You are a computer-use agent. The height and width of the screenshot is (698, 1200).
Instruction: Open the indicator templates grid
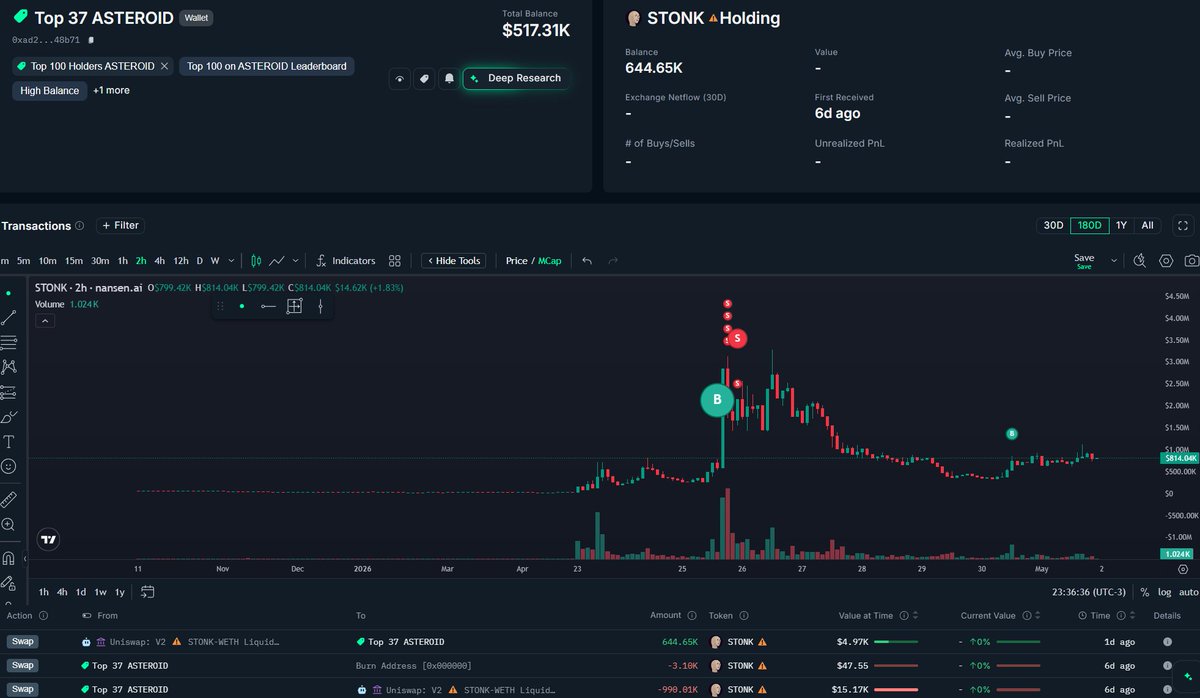(395, 261)
